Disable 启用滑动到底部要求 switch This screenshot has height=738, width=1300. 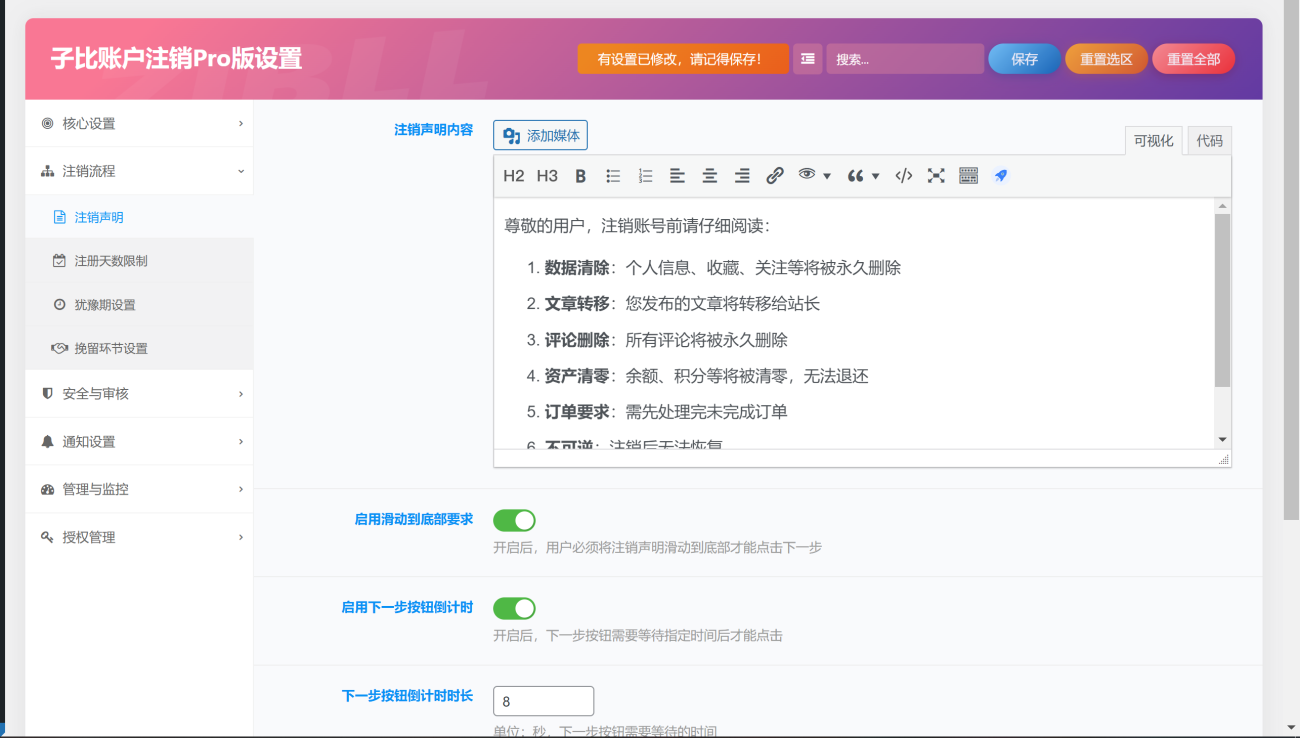tap(514, 520)
